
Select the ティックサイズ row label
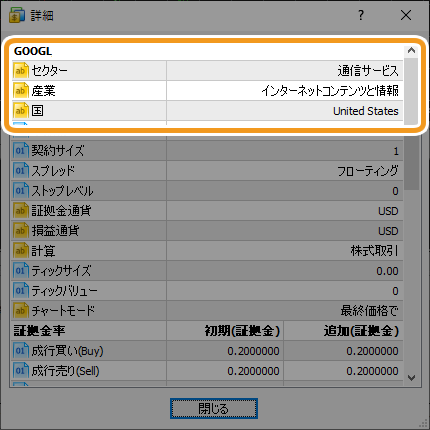pos(61,271)
